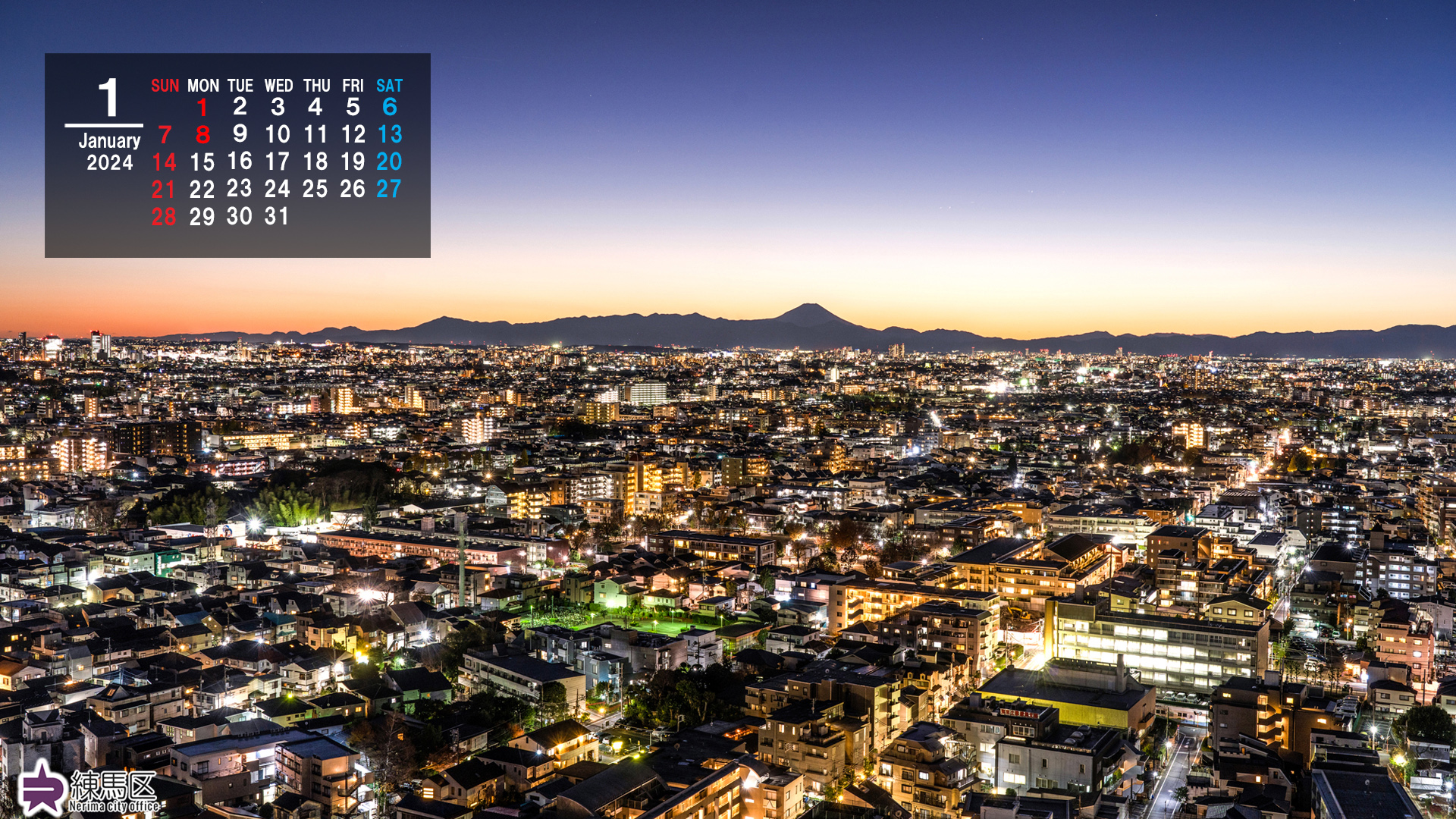Viewport: 1456px width, 819px height.
Task: Select date 22 in the calendar
Action: 202,189
